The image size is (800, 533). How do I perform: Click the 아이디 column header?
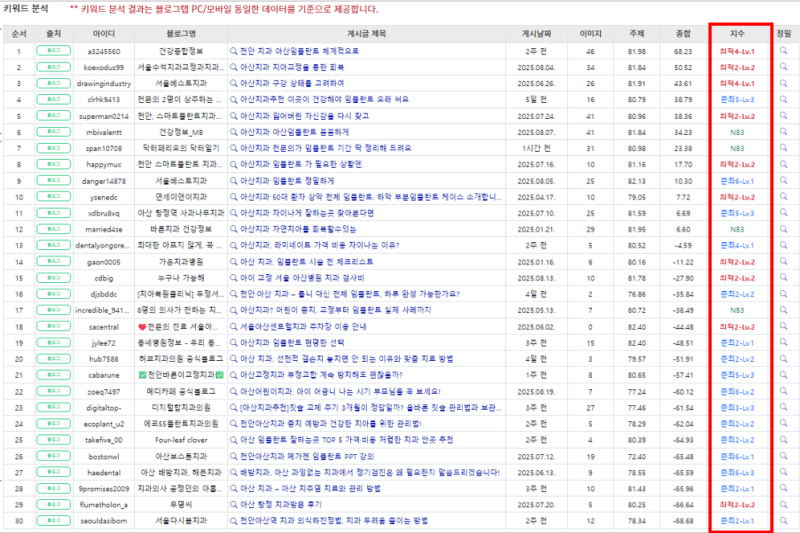[x=104, y=34]
